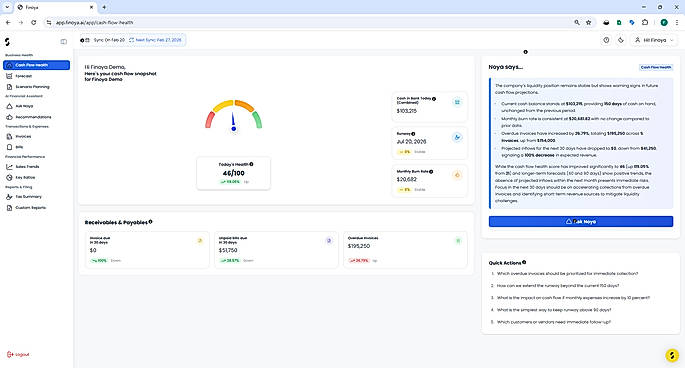This screenshot has height=368, width=685.
Task: Click the Cash in Bank Today icon
Action: 457,102
